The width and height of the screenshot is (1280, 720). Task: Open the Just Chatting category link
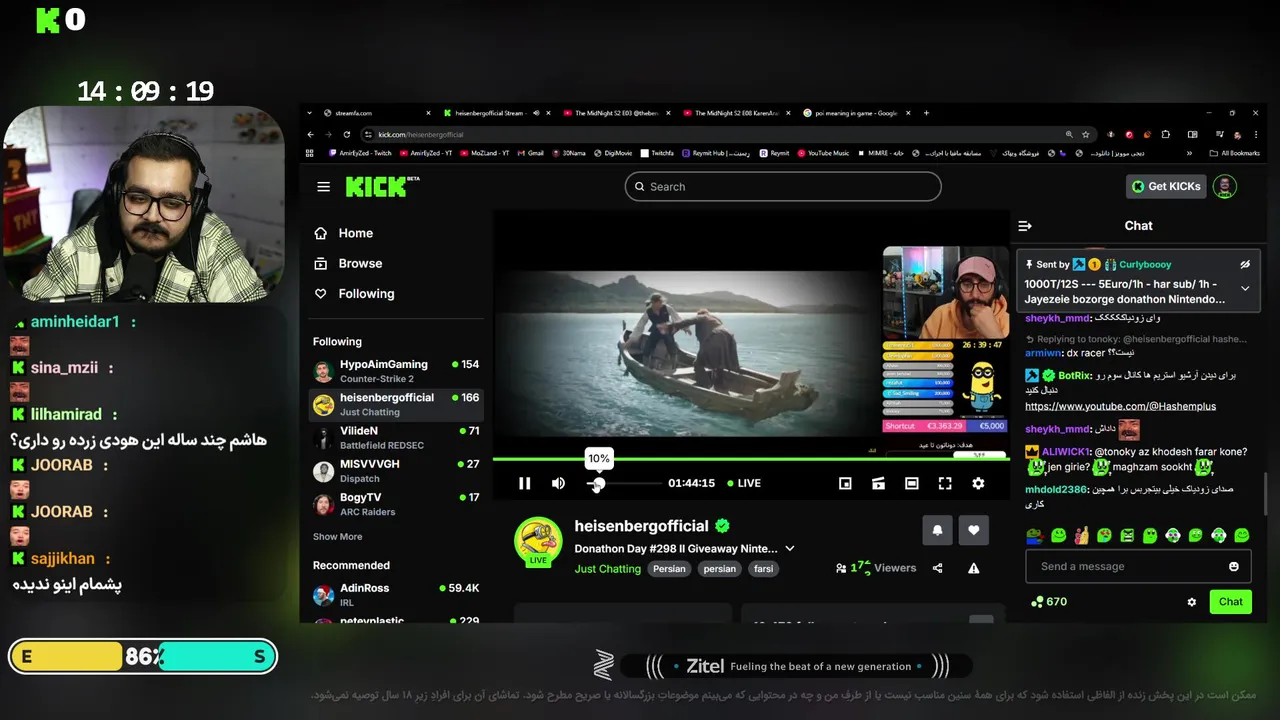click(607, 569)
